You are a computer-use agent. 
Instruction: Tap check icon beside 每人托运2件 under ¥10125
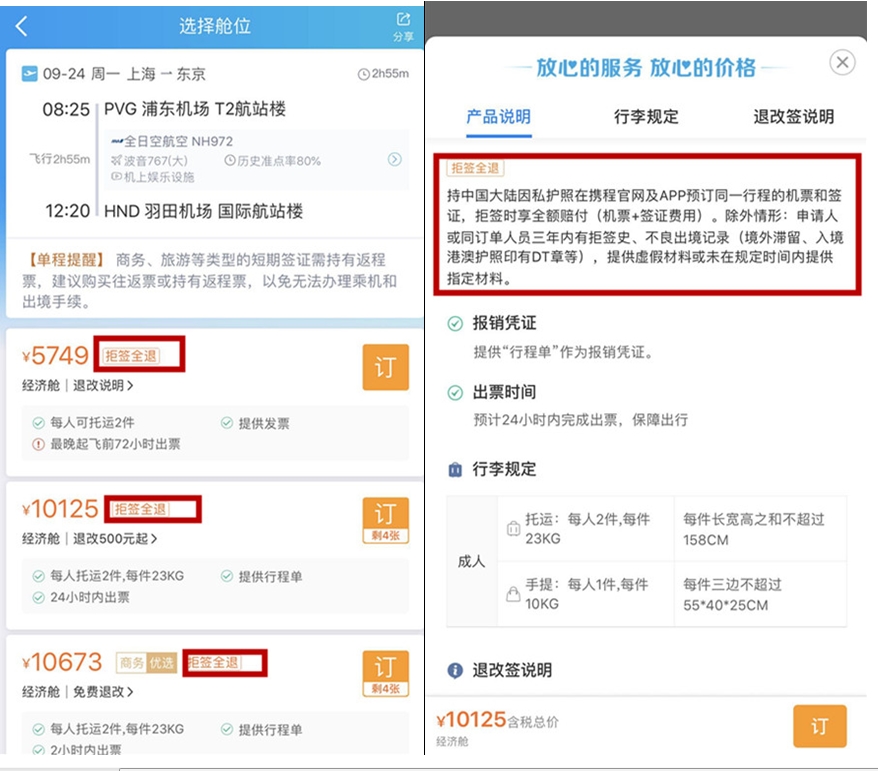(x=38, y=576)
